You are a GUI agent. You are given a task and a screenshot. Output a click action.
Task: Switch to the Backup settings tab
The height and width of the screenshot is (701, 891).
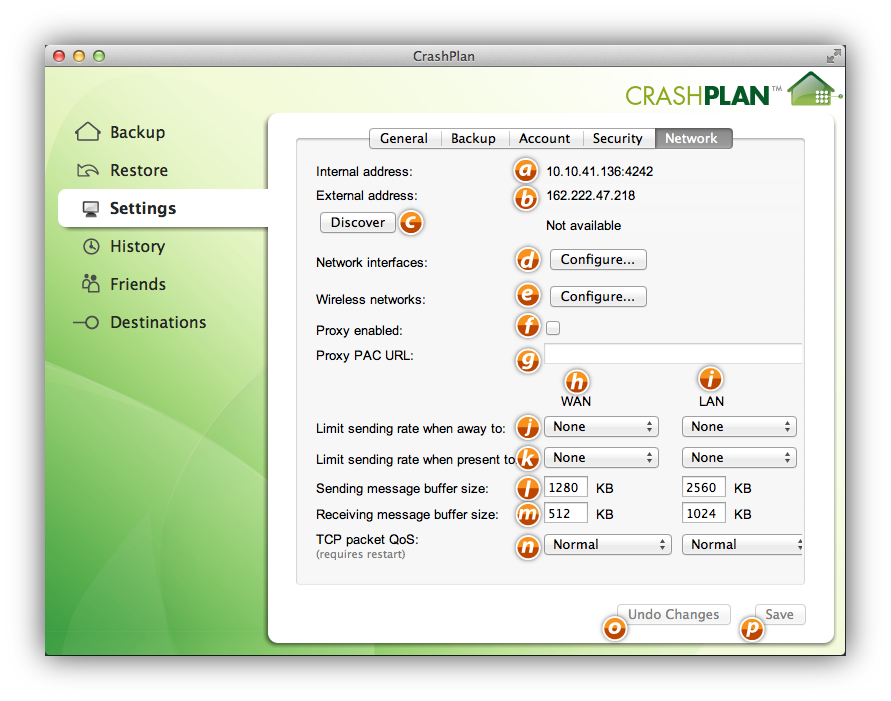(473, 138)
